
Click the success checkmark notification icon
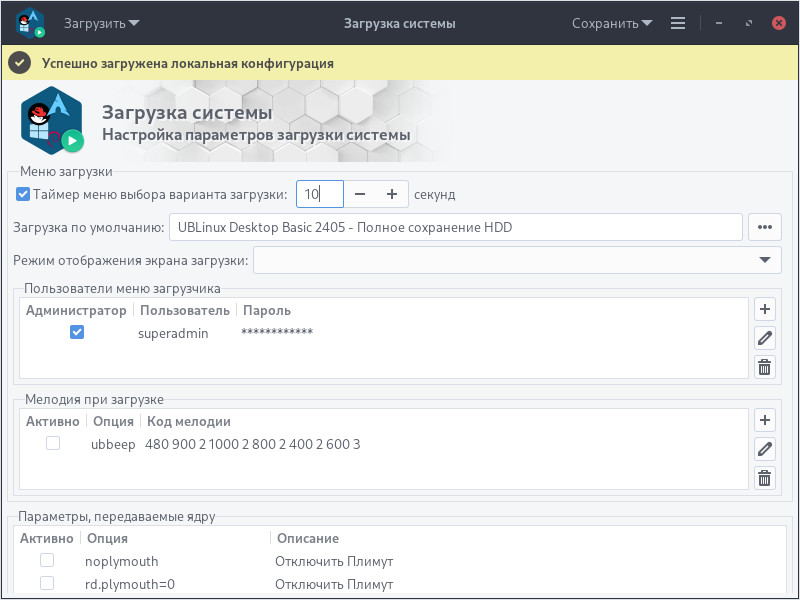point(20,63)
